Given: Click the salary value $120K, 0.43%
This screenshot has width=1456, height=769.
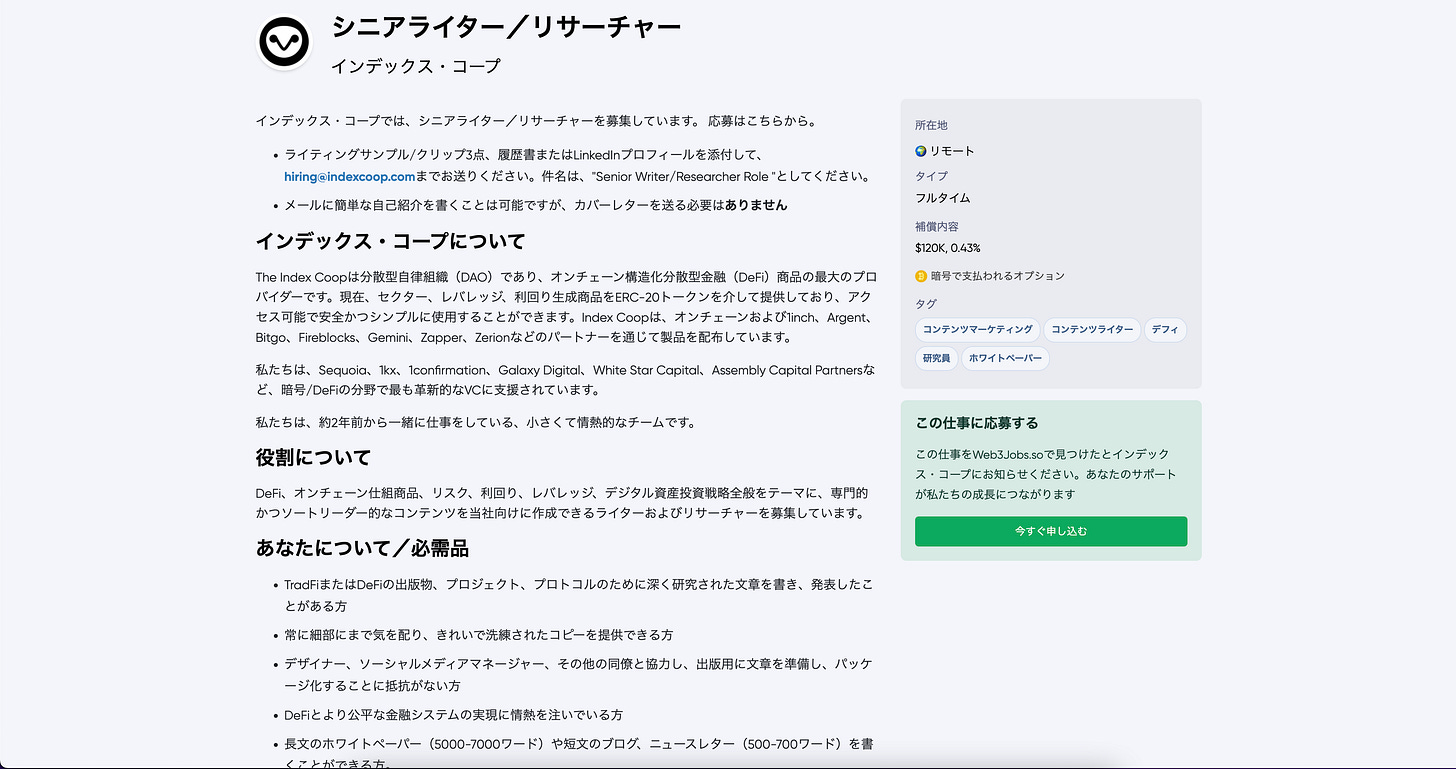Looking at the screenshot, I should coord(947,248).
